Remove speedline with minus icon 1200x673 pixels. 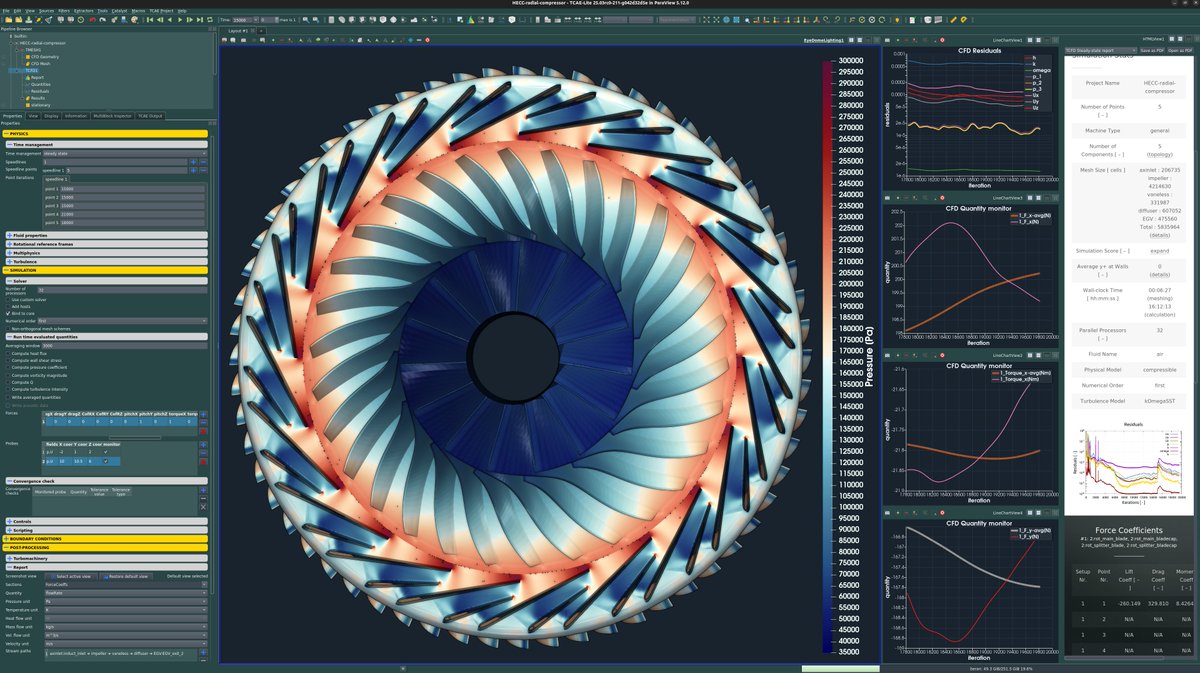point(203,162)
